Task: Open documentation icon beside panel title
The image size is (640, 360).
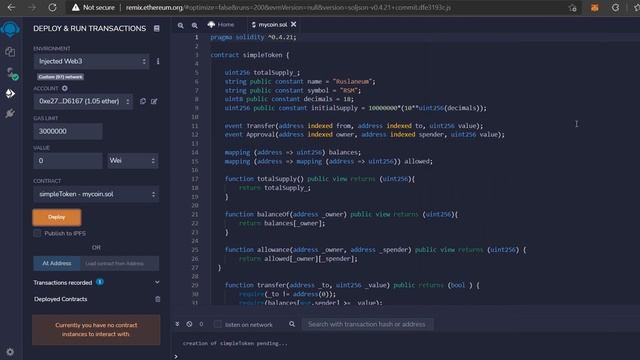Action: (x=156, y=28)
